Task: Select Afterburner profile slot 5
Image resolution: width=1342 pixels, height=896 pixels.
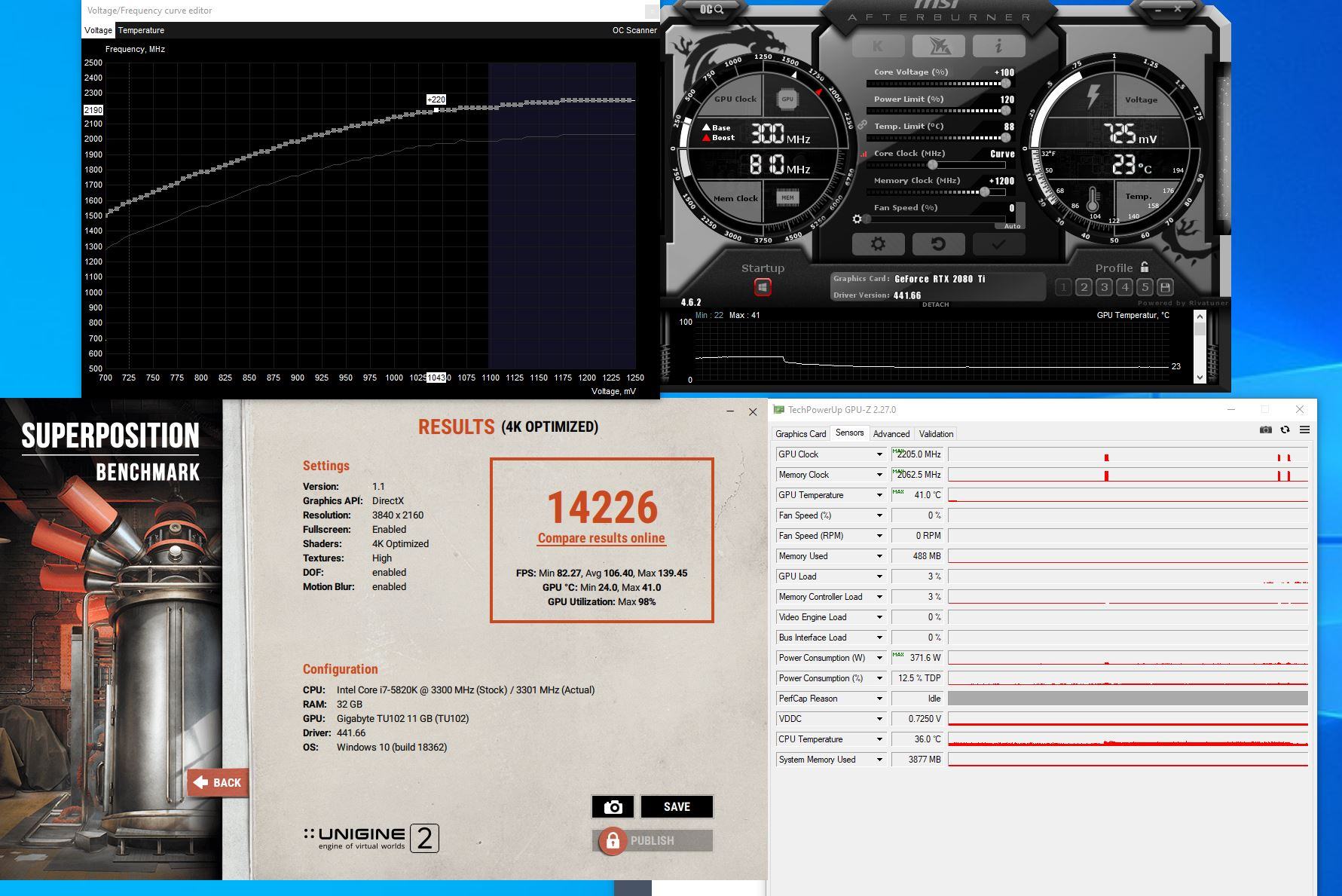Action: [1145, 287]
